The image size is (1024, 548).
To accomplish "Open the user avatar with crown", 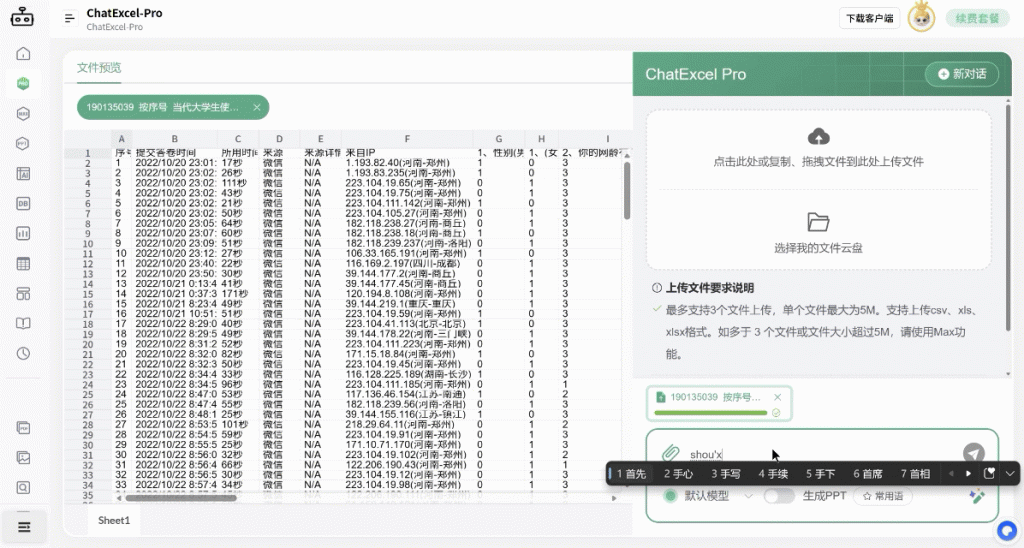I will [921, 18].
